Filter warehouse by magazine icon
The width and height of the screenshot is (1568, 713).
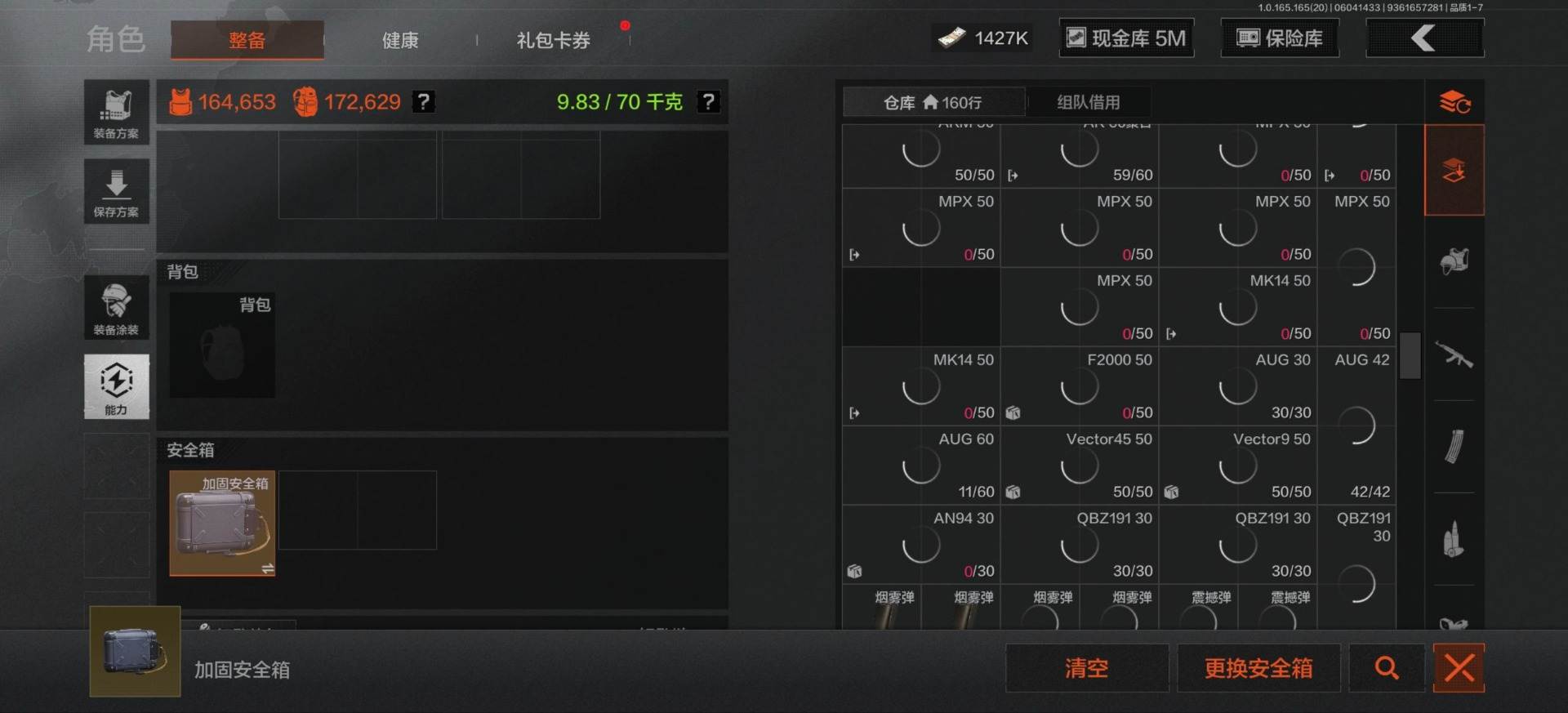1454,447
